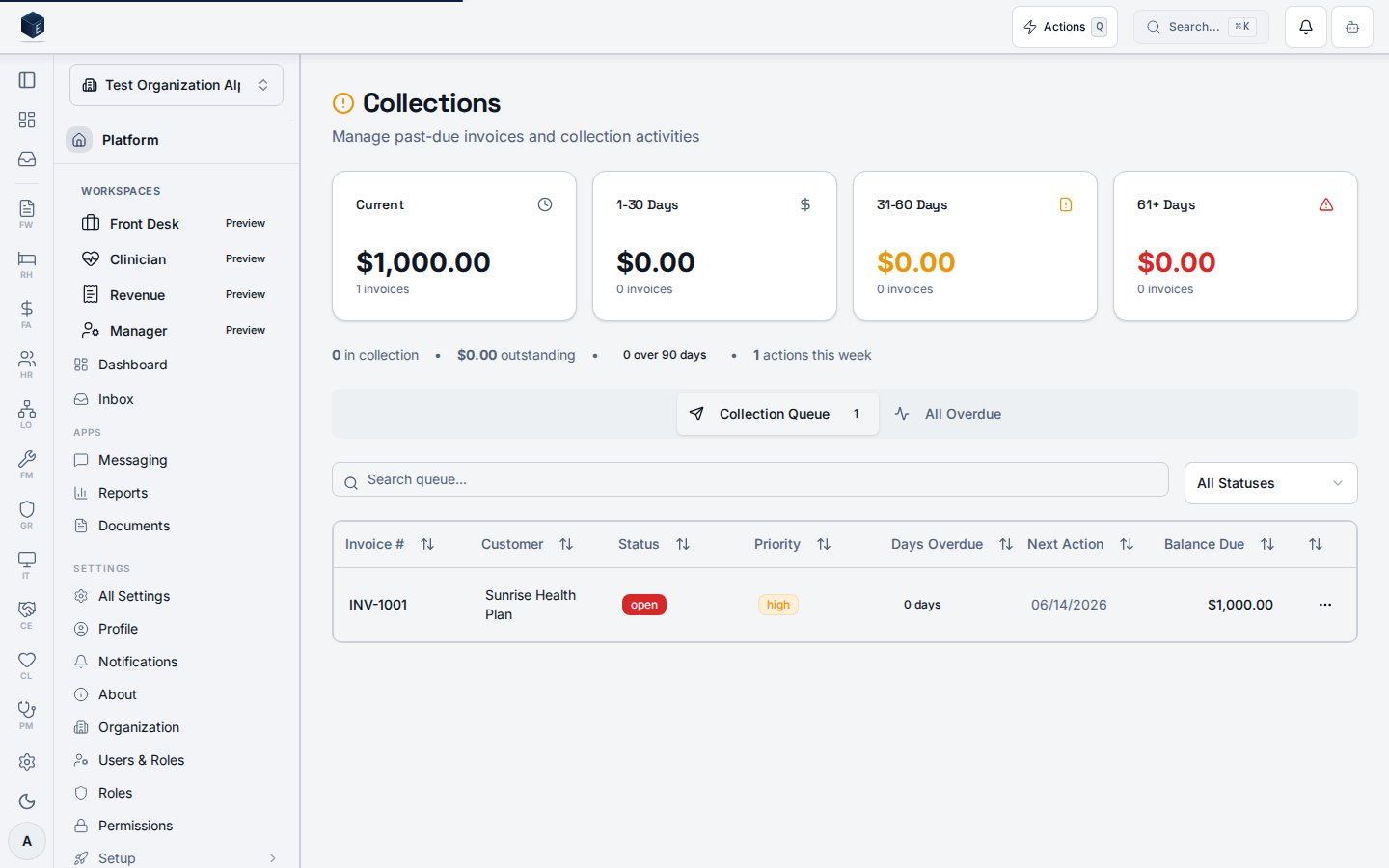
Task: Select the 61+ Days aging card
Action: (1236, 246)
